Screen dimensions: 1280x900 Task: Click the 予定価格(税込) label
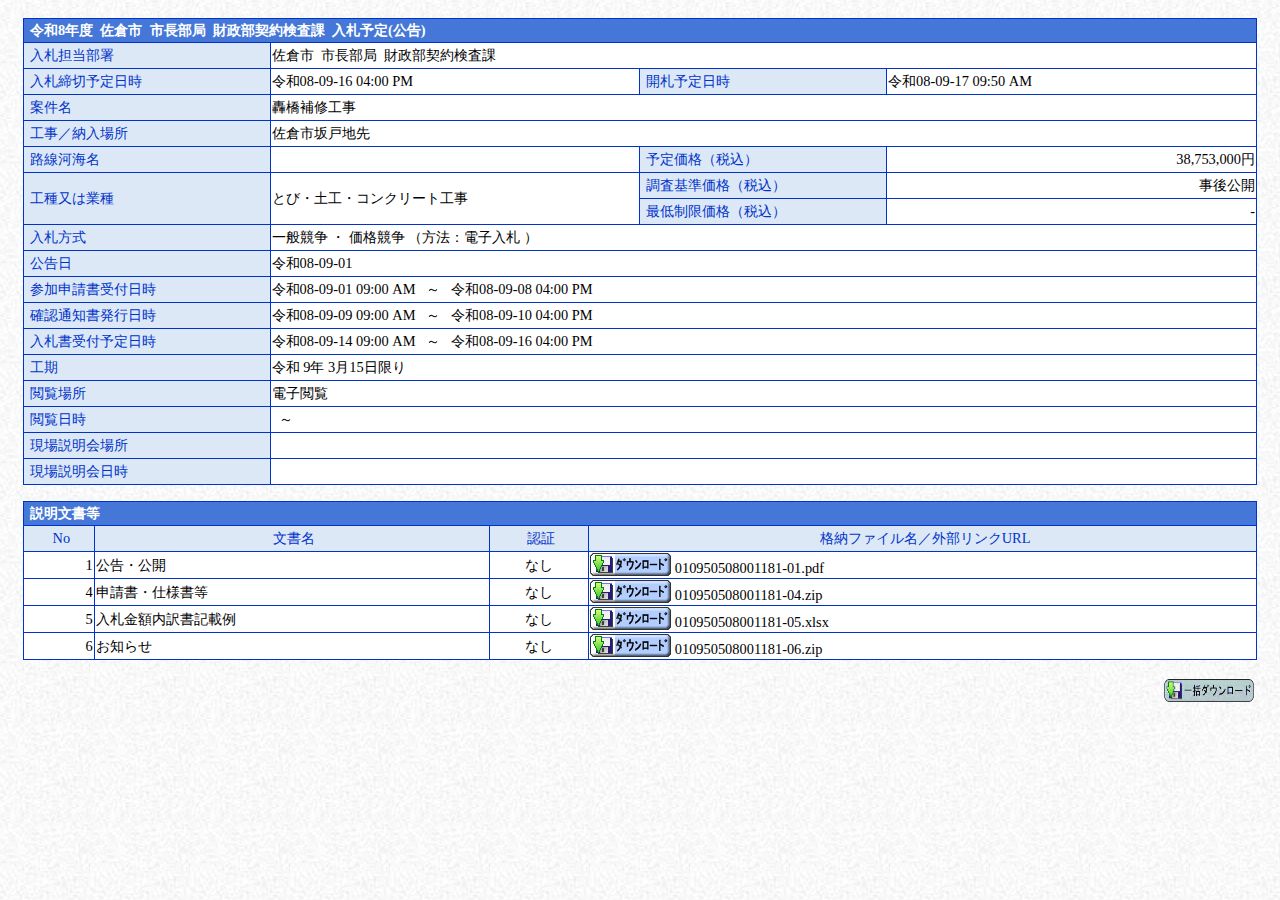coord(701,160)
